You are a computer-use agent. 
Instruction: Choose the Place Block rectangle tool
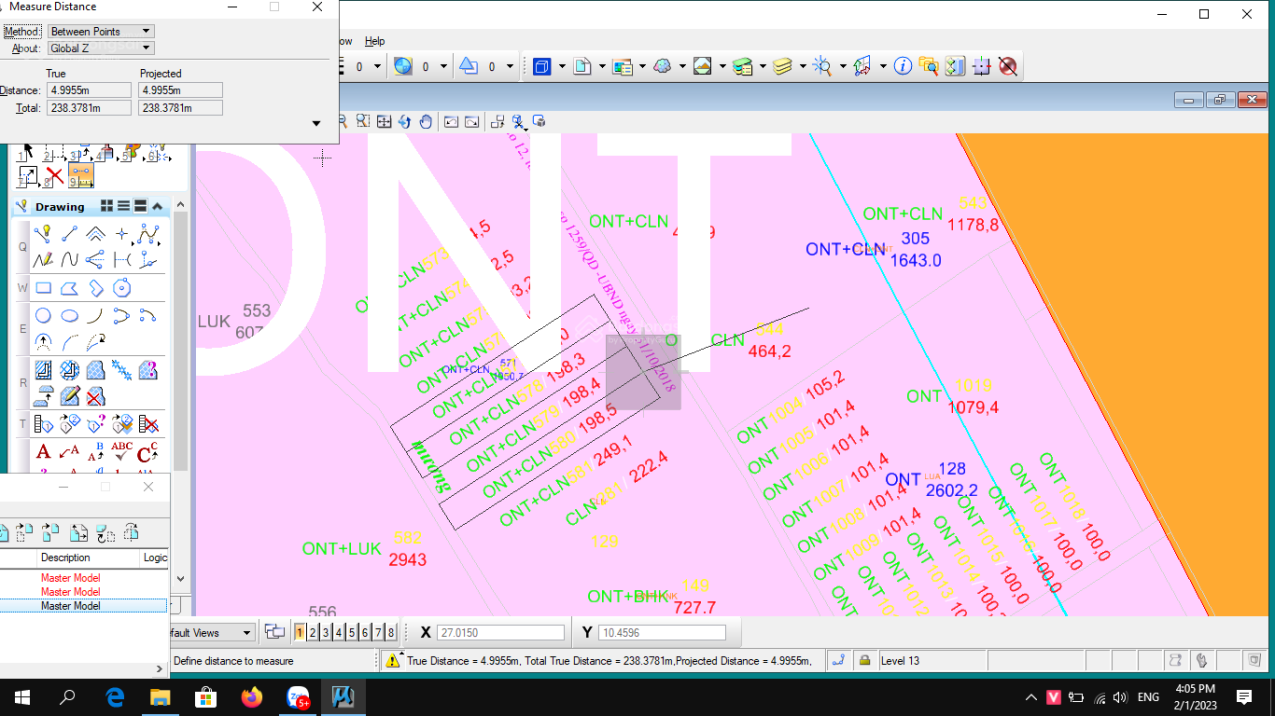click(43, 289)
